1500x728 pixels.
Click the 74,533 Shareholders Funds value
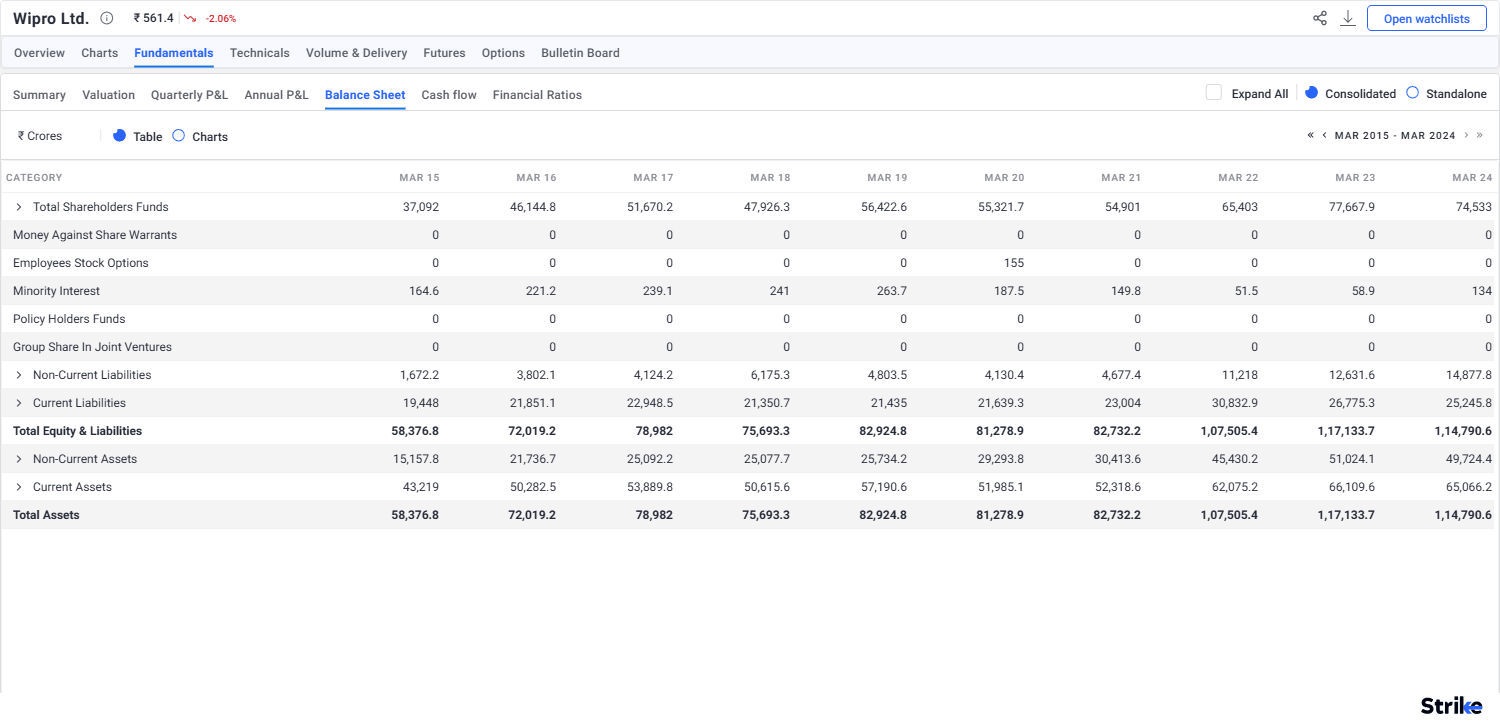pyautogui.click(x=1472, y=207)
